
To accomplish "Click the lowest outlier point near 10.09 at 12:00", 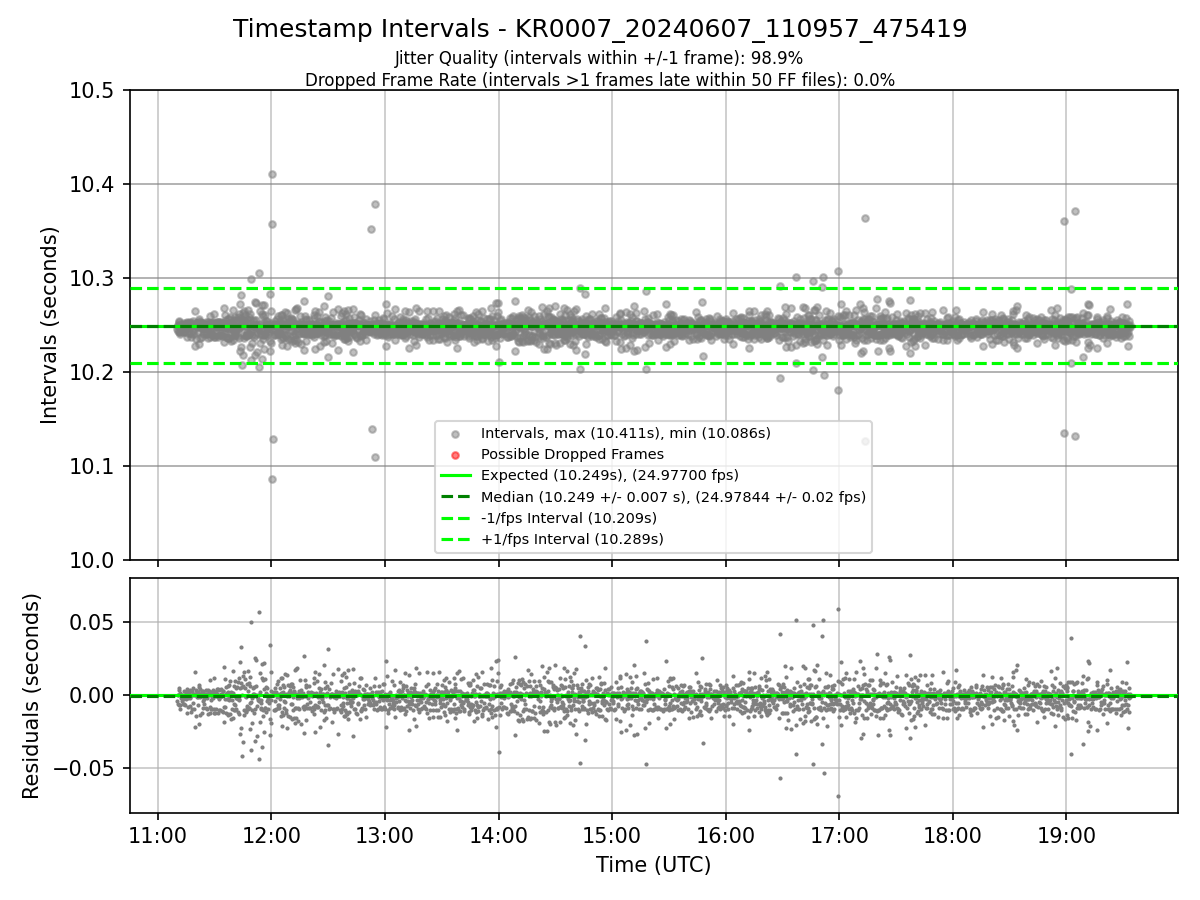I will [x=272, y=479].
